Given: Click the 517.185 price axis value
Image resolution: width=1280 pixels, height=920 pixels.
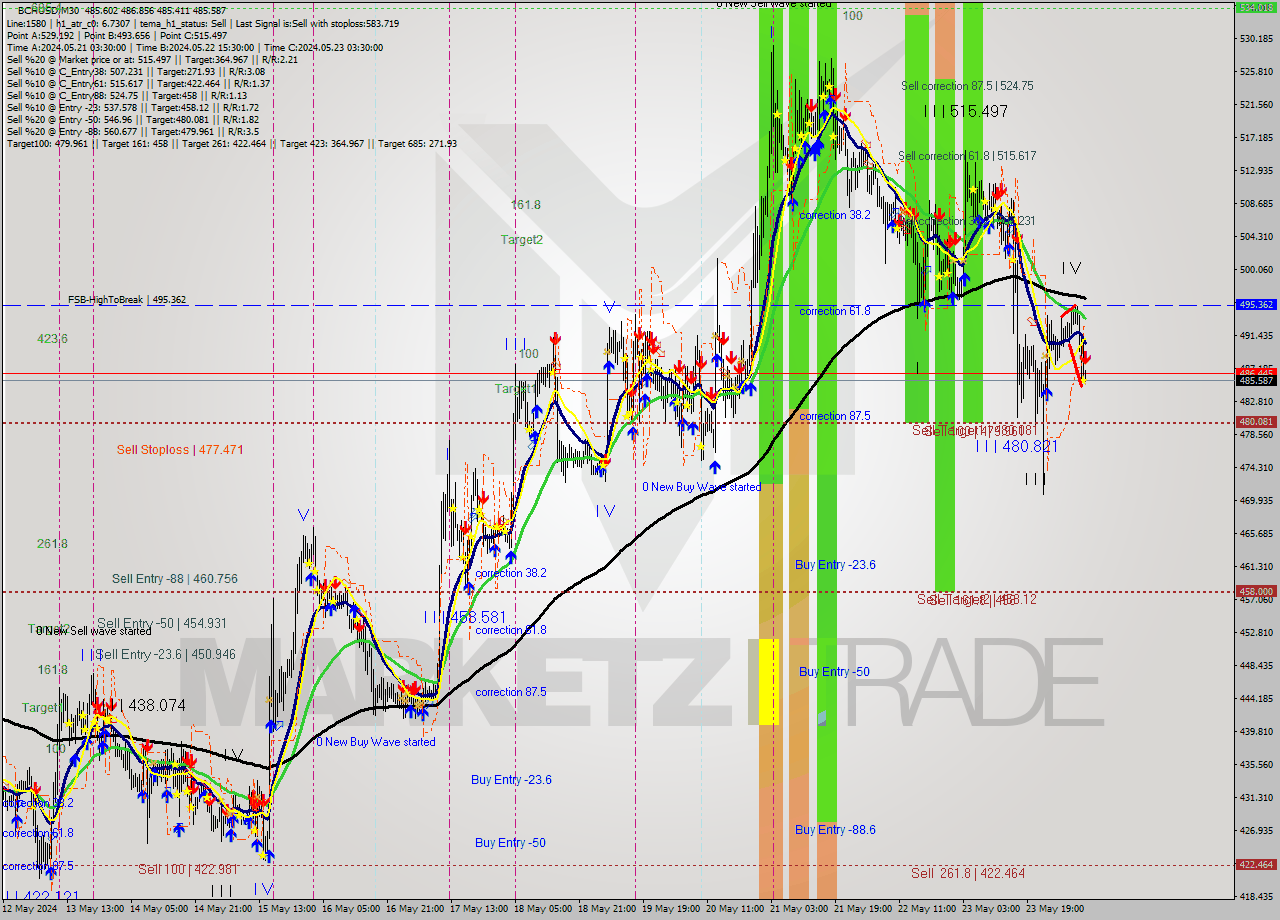Looking at the screenshot, I should coord(1256,138).
